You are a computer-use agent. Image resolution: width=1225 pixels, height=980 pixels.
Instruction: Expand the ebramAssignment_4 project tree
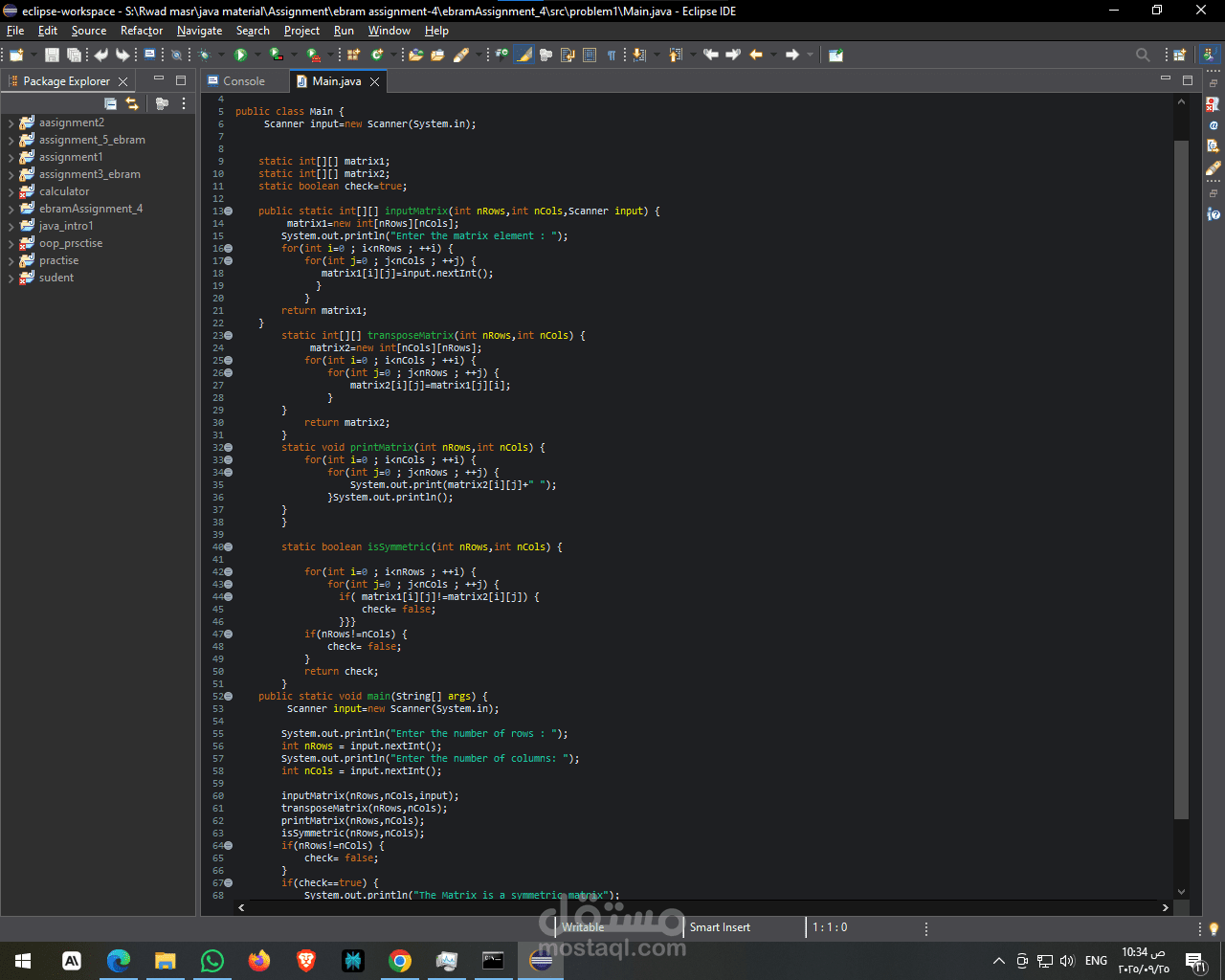tap(11, 210)
